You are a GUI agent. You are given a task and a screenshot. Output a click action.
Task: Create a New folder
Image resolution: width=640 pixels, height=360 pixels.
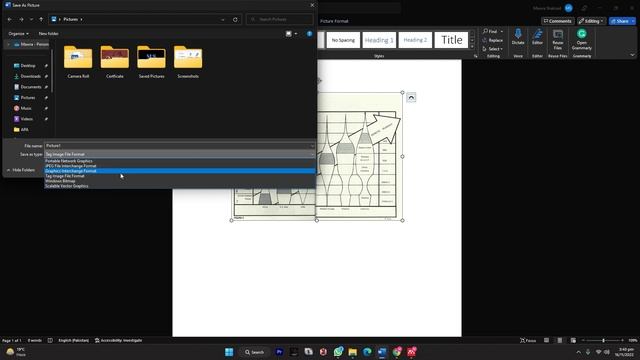tap(48, 33)
